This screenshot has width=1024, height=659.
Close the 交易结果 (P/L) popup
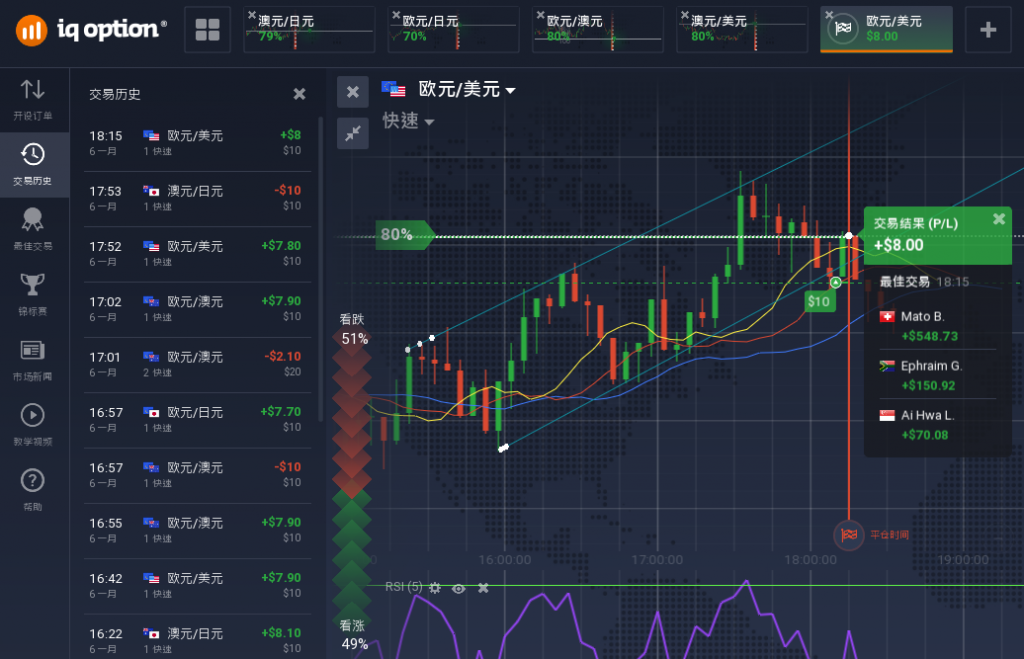click(x=998, y=219)
